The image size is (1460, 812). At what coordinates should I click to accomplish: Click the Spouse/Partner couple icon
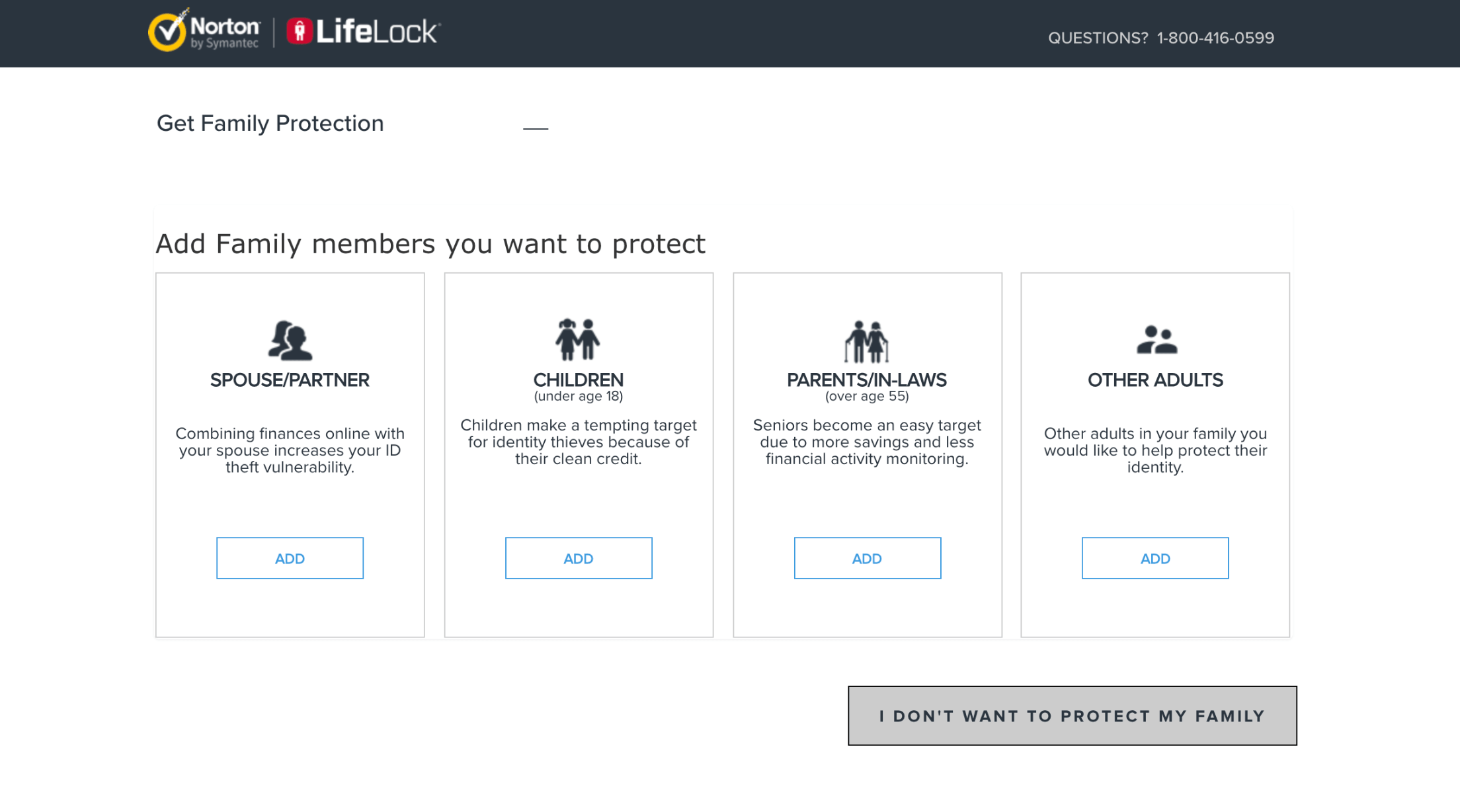[290, 341]
